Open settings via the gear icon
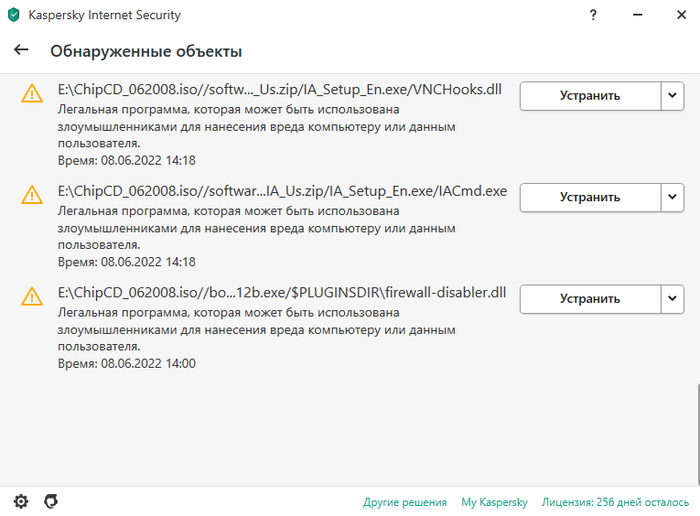Image resolution: width=700 pixels, height=516 pixels. tap(21, 500)
